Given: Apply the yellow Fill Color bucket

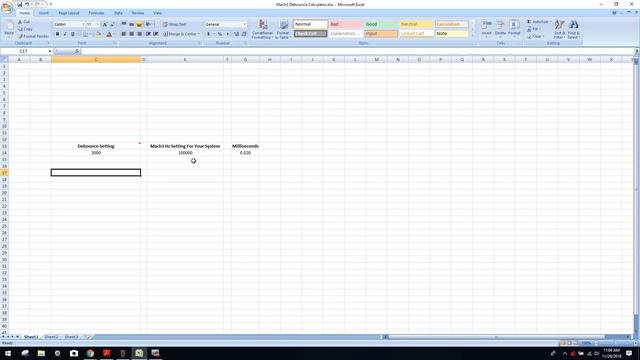Looking at the screenshot, I should (x=98, y=34).
